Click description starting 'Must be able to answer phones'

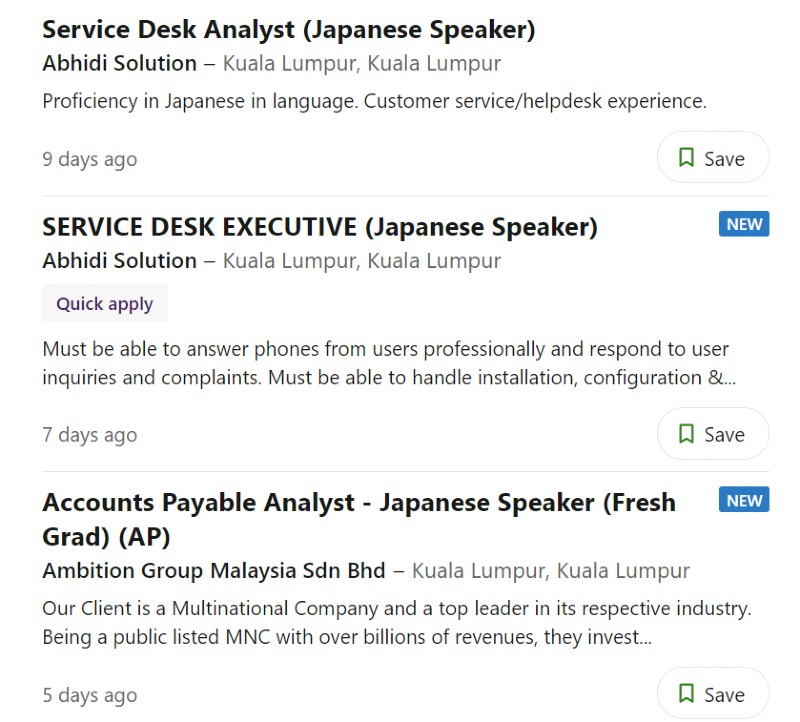pyautogui.click(x=389, y=363)
